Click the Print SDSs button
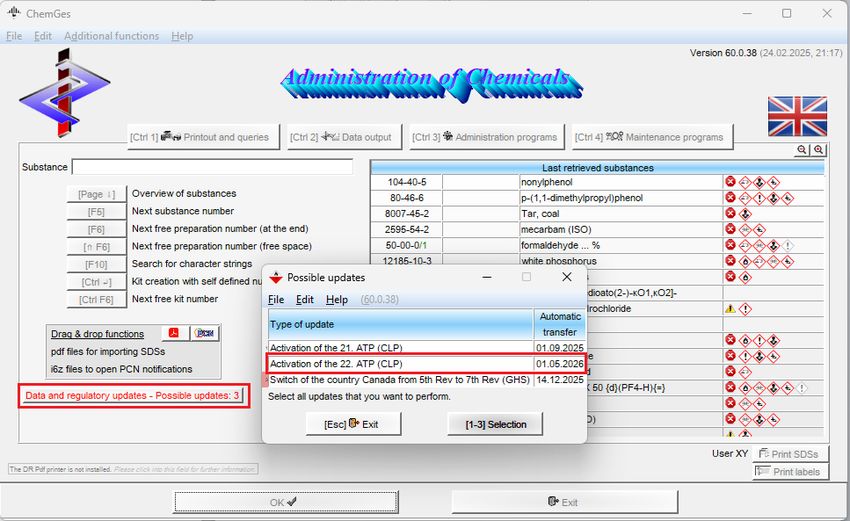850x521 pixels. pos(790,454)
